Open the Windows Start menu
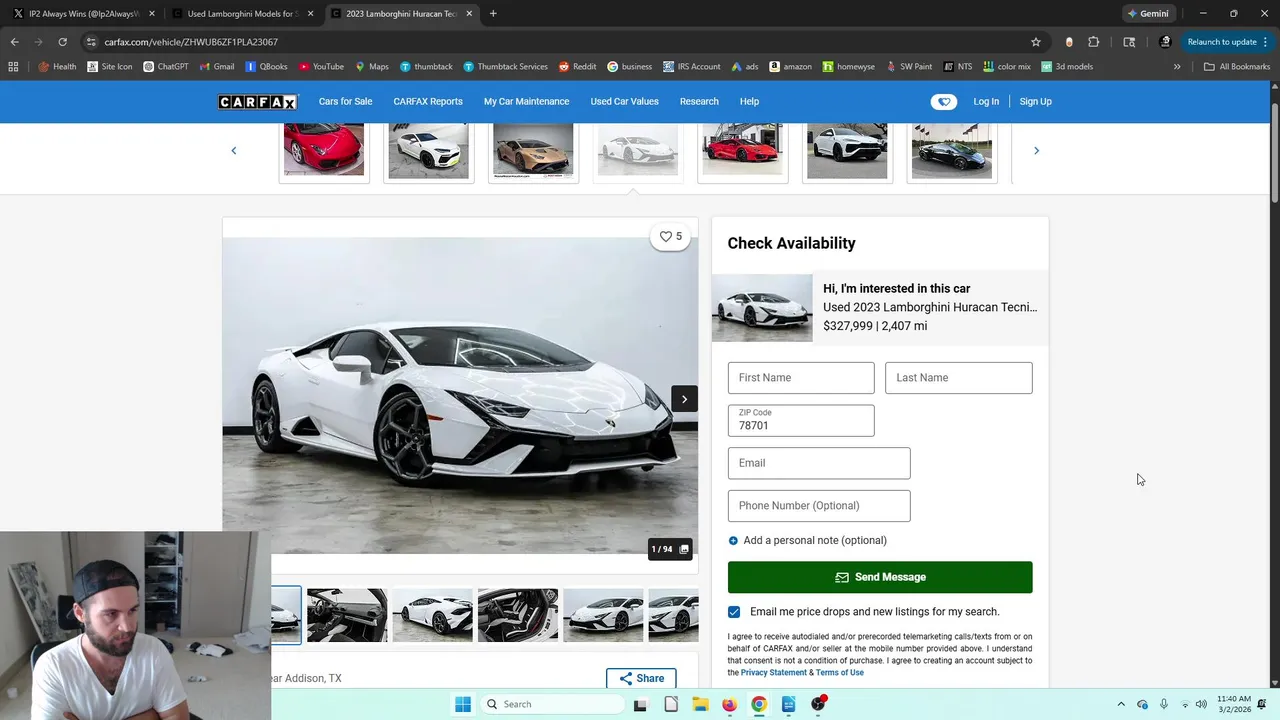Screen dimensions: 1280x720 (463, 704)
